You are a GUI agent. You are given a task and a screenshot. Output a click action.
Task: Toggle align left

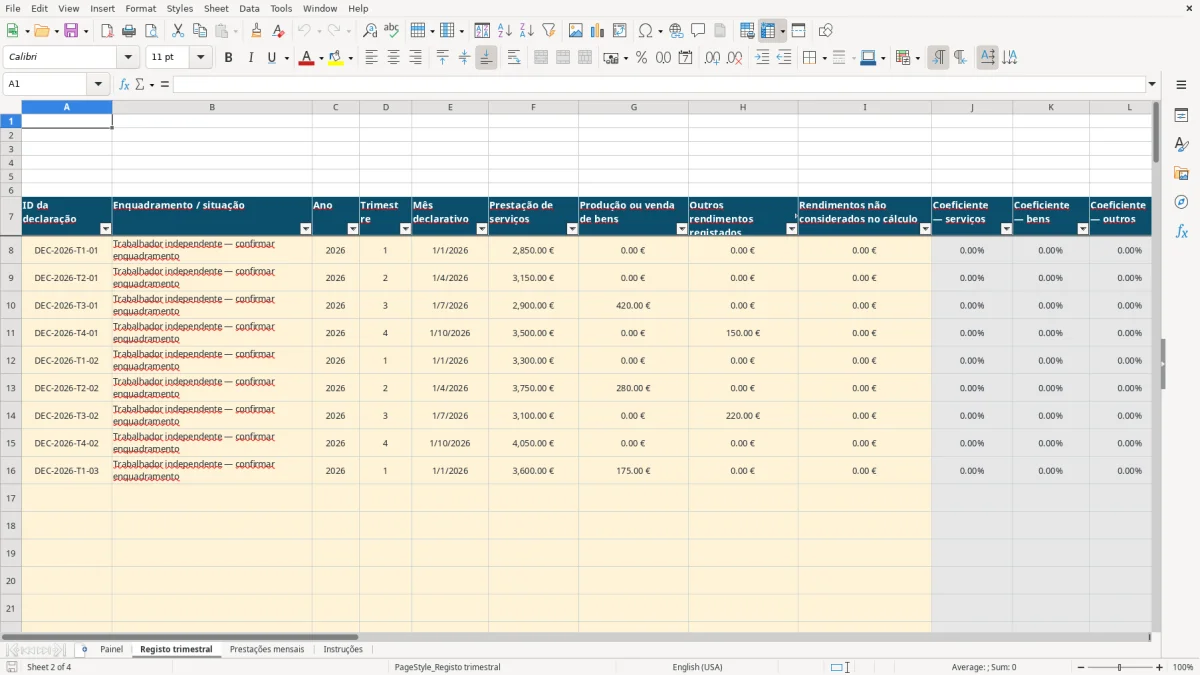click(x=371, y=58)
